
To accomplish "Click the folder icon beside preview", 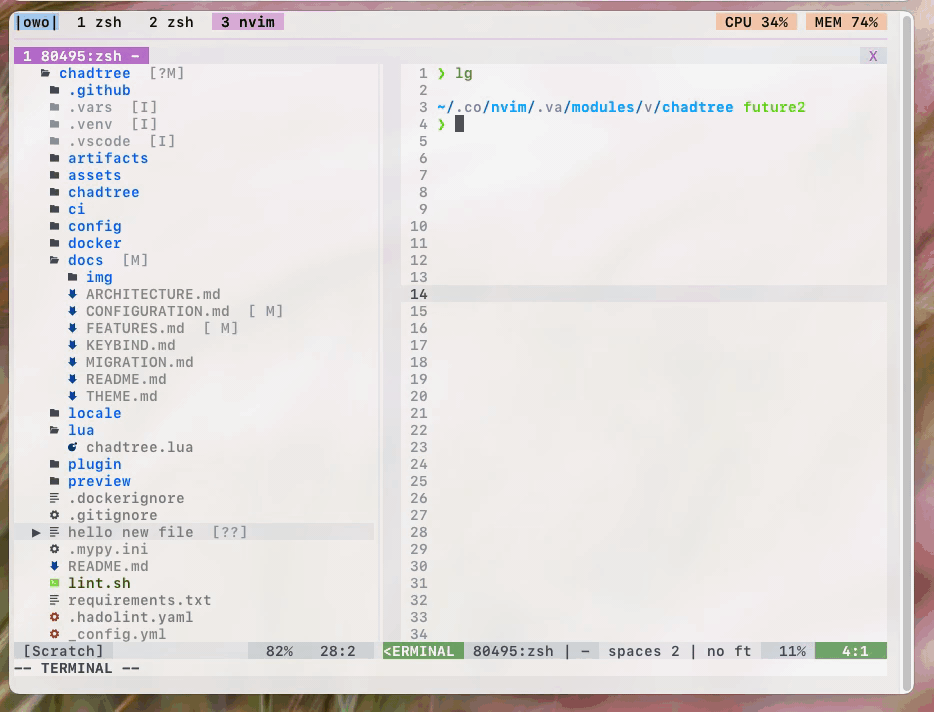I will coord(55,481).
